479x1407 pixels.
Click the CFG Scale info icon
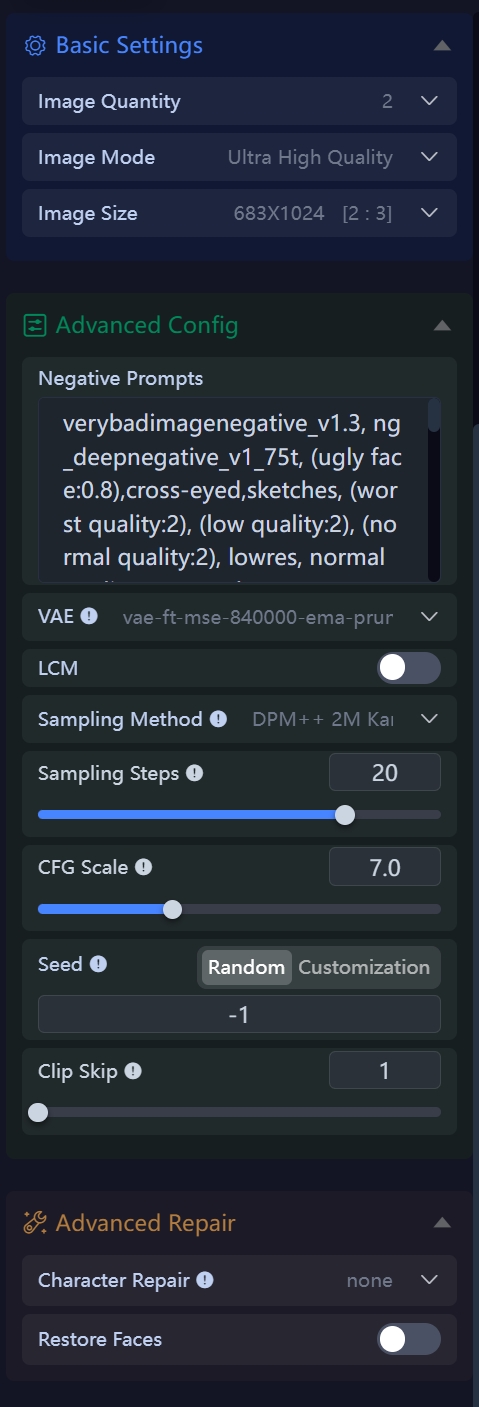(144, 867)
